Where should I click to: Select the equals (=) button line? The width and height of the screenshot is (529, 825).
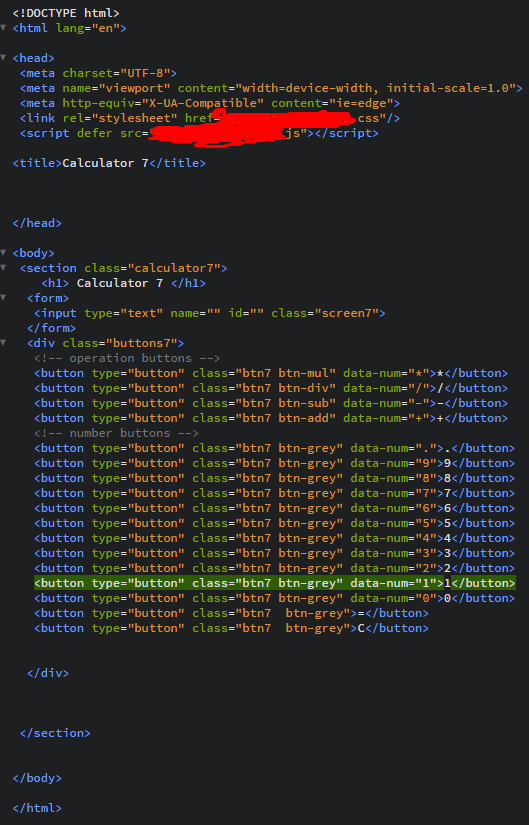pyautogui.click(x=232, y=613)
